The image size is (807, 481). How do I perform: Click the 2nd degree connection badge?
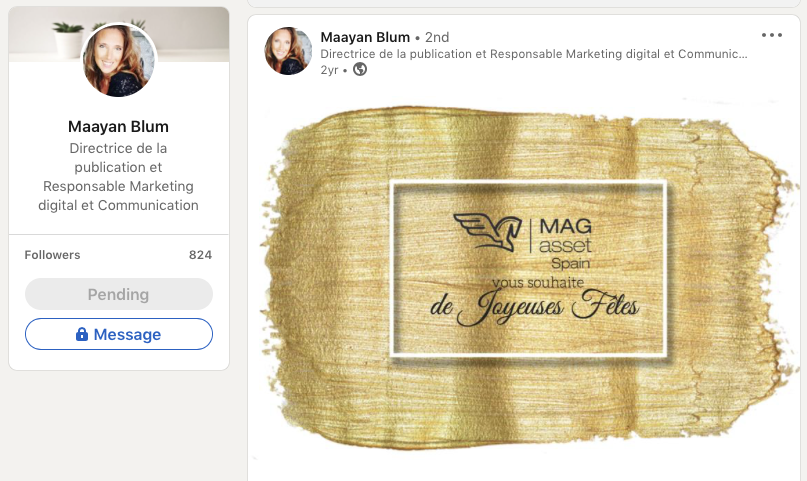click(437, 37)
